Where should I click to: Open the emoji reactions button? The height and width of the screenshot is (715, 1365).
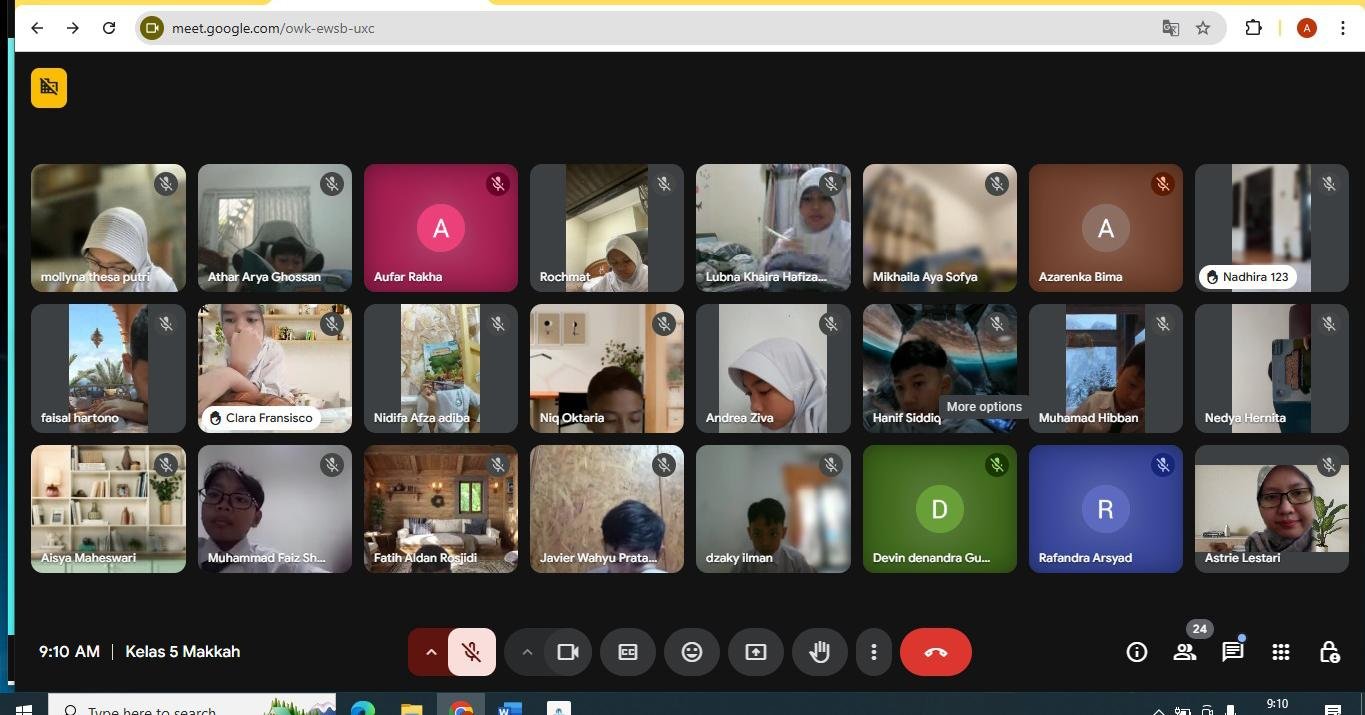[x=691, y=652]
